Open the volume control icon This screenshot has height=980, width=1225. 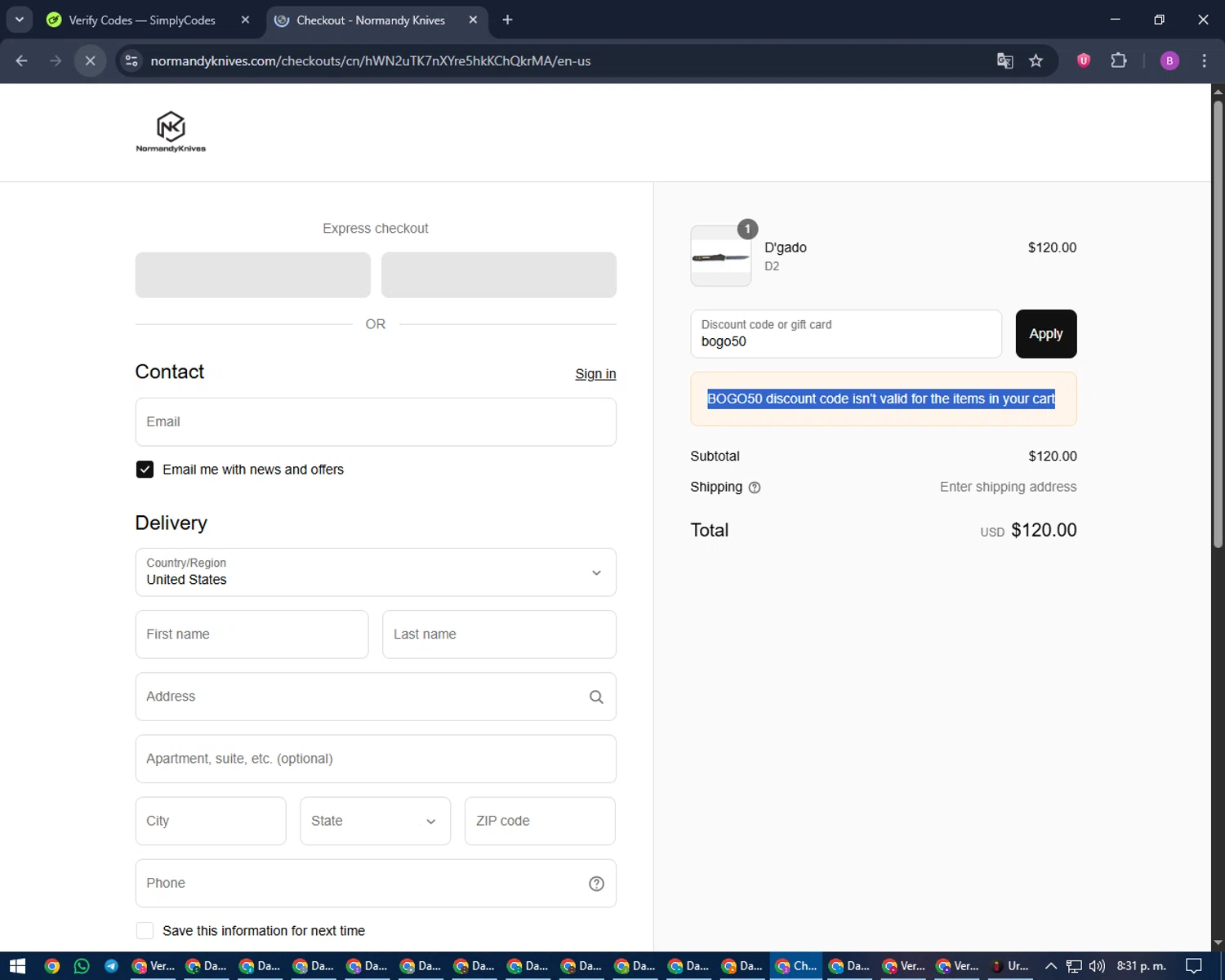pyautogui.click(x=1097, y=966)
